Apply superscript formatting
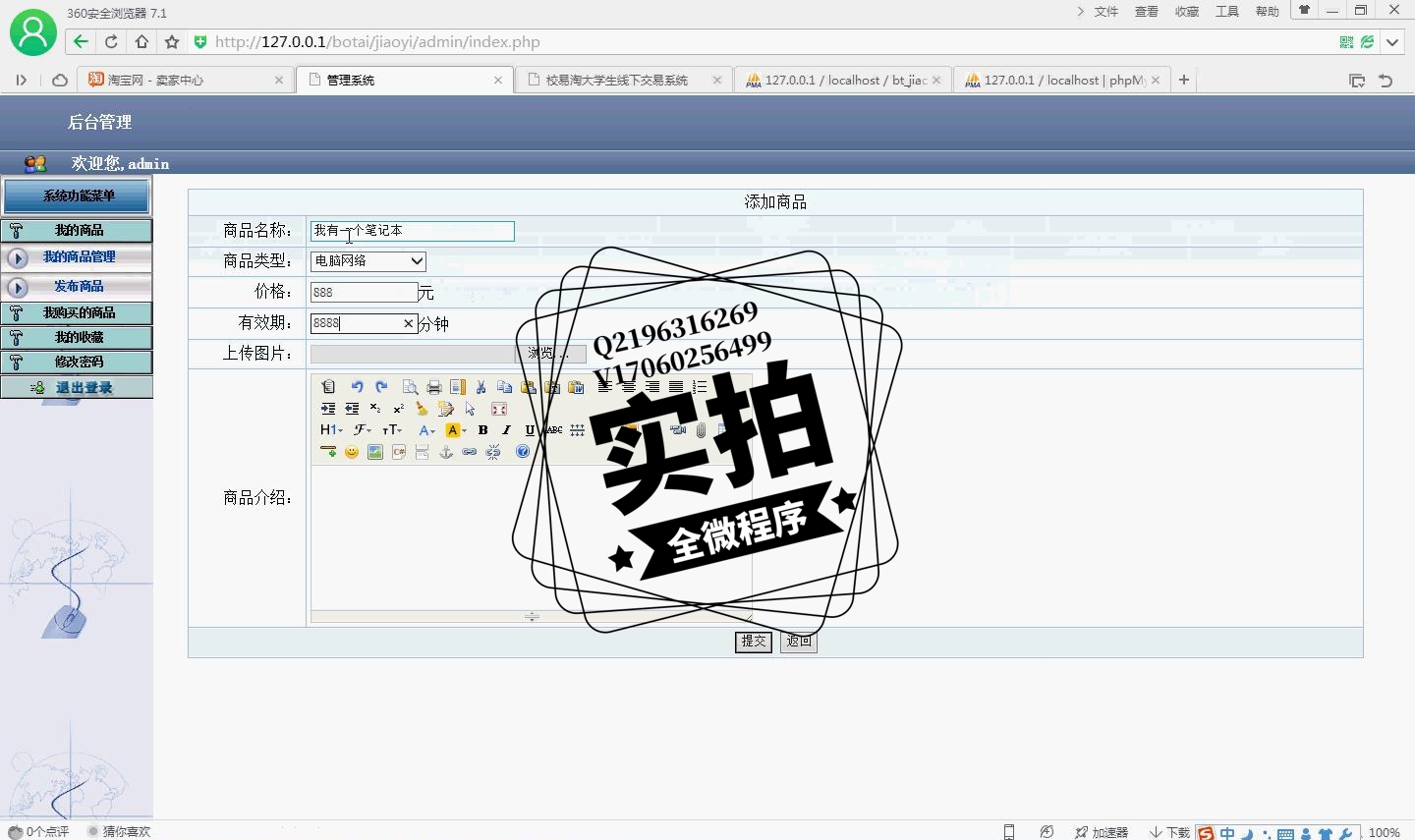Screen dimensions: 1415x840 click(399, 409)
